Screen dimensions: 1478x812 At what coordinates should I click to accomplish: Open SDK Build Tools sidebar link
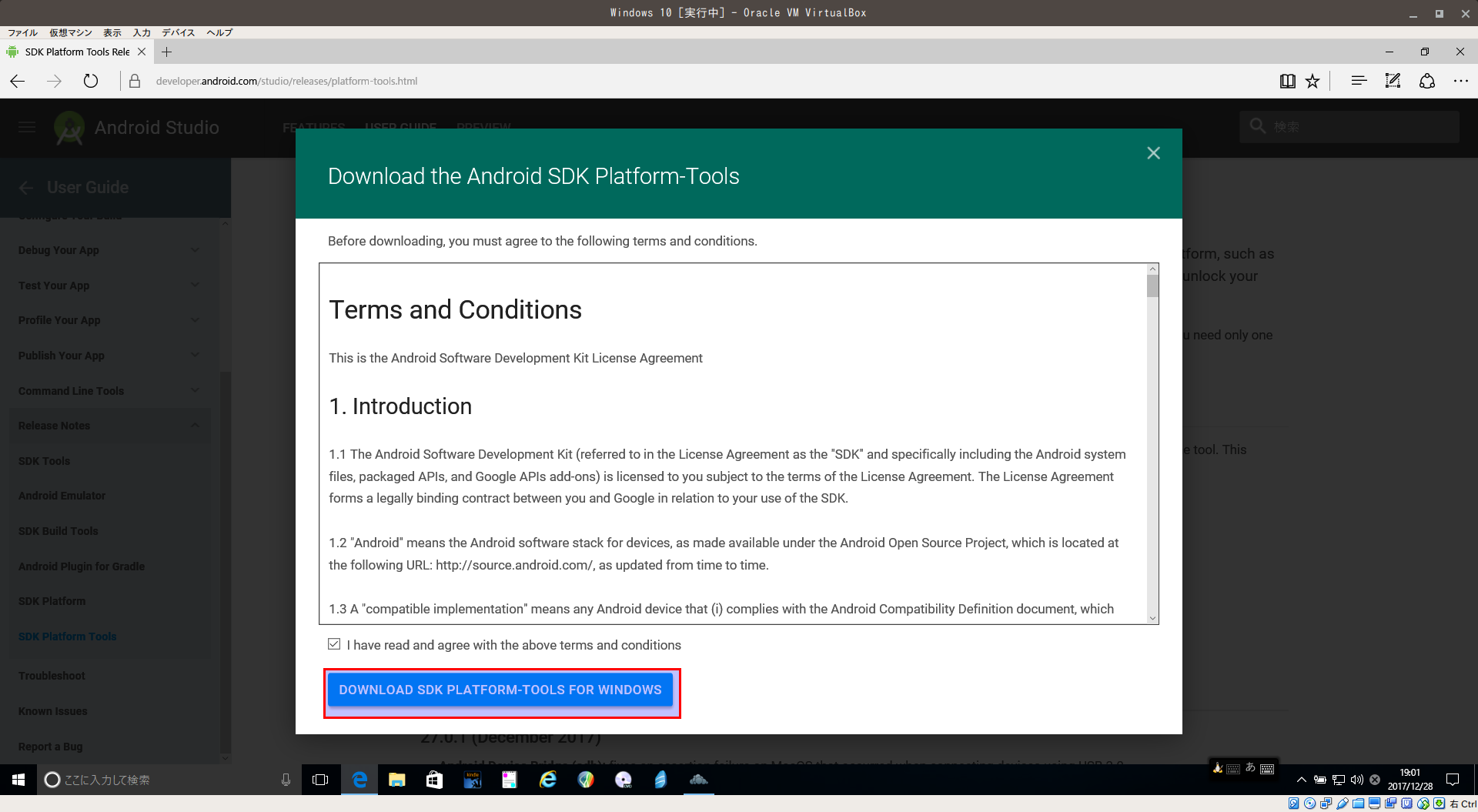click(58, 531)
